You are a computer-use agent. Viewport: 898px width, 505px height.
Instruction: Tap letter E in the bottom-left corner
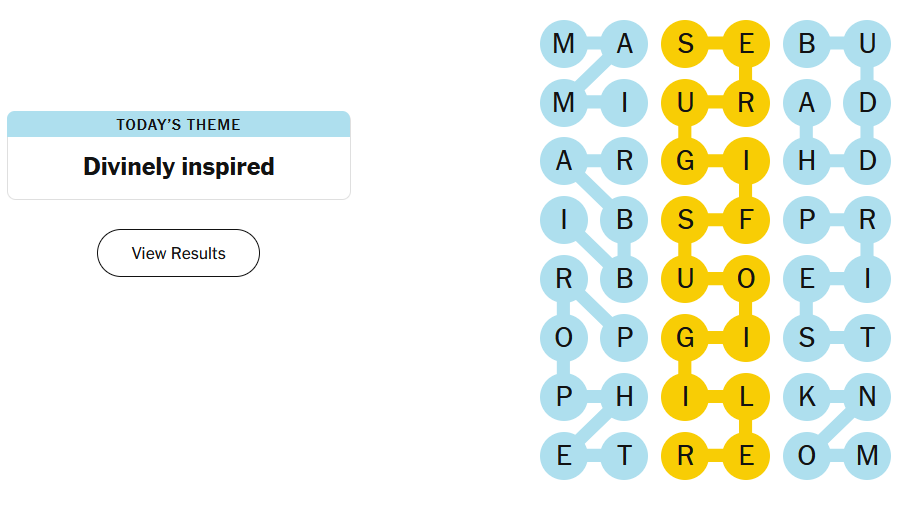[x=564, y=456]
